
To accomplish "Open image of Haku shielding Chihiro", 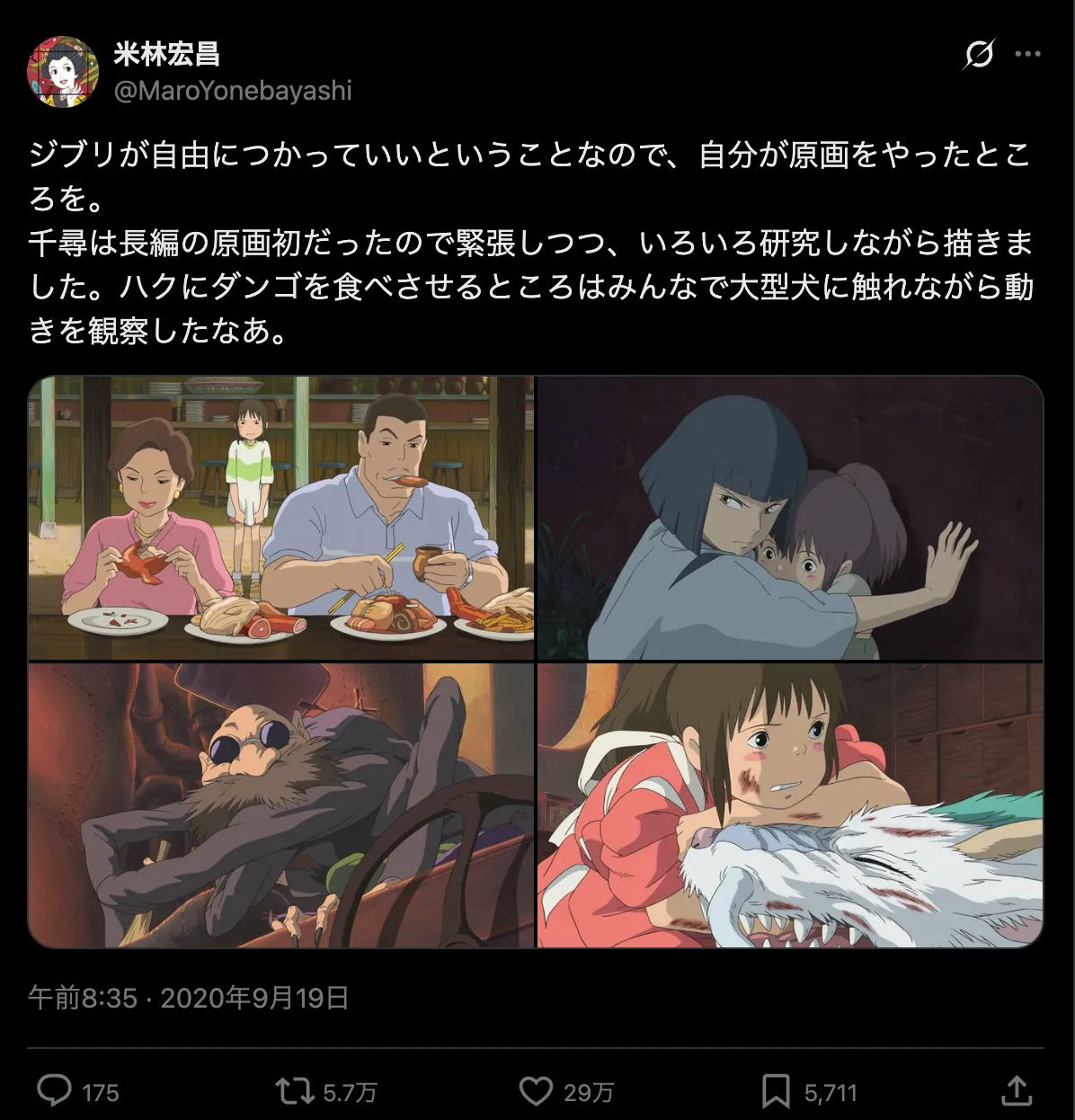I will (x=790, y=518).
